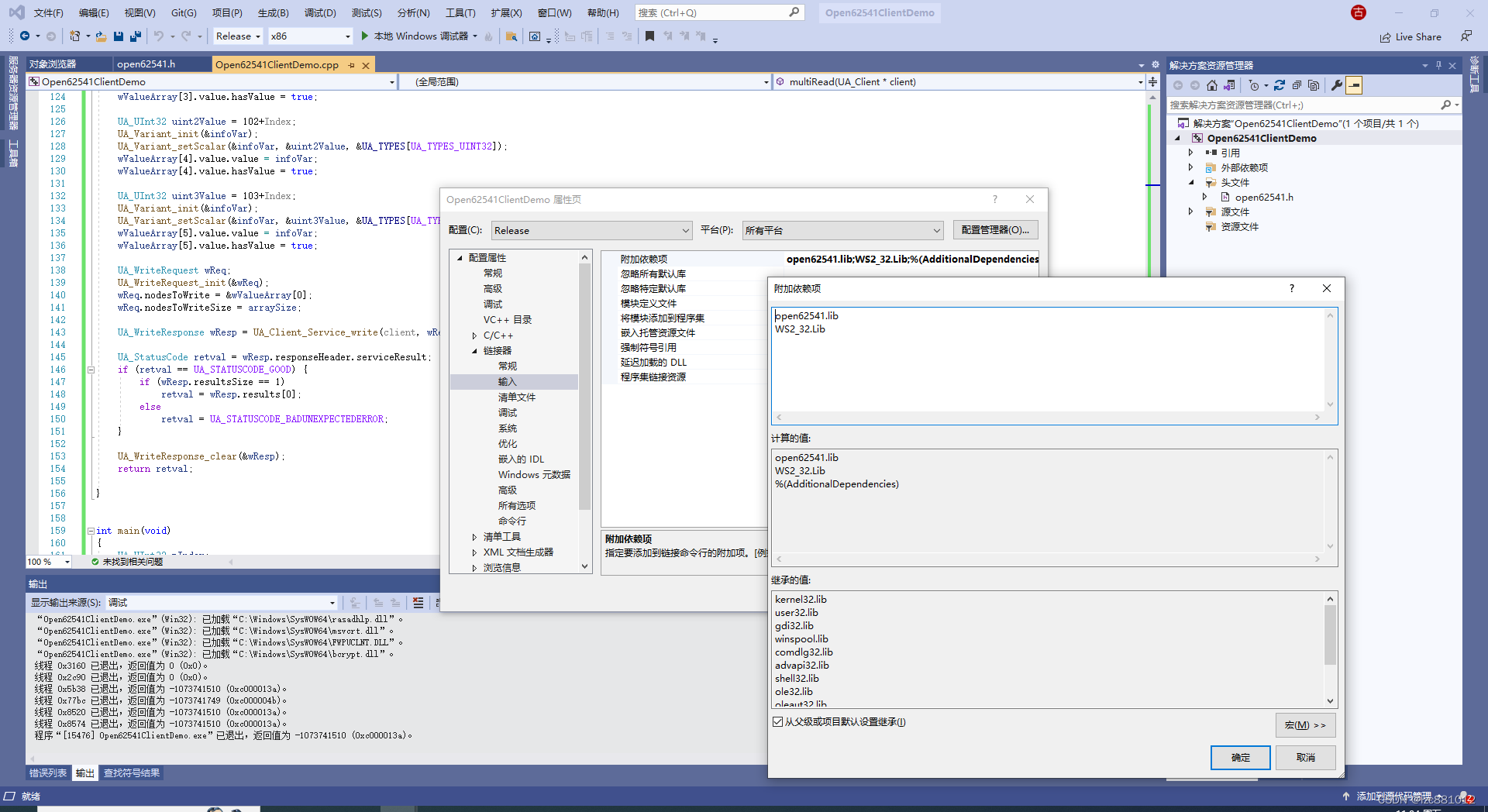The height and width of the screenshot is (812, 1488).
Task: Click the split editor icon above the scrollbar
Action: point(1153,81)
